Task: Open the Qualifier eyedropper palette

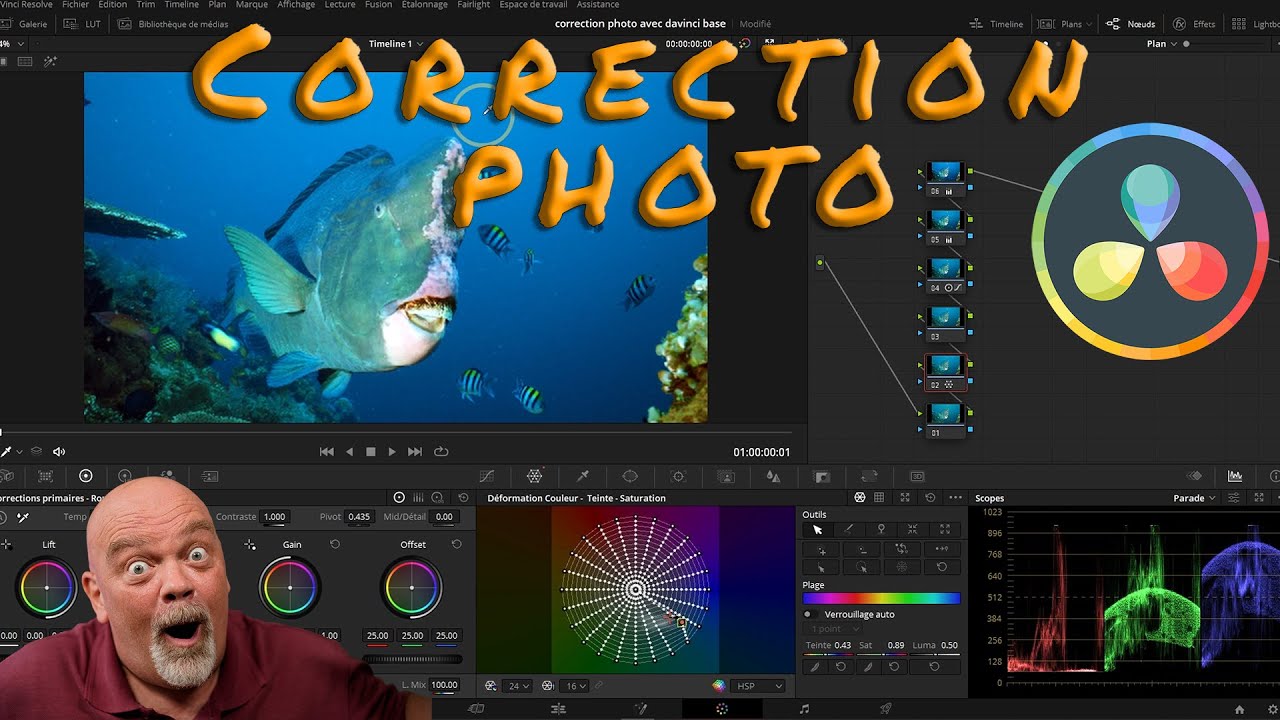Action: pos(583,476)
